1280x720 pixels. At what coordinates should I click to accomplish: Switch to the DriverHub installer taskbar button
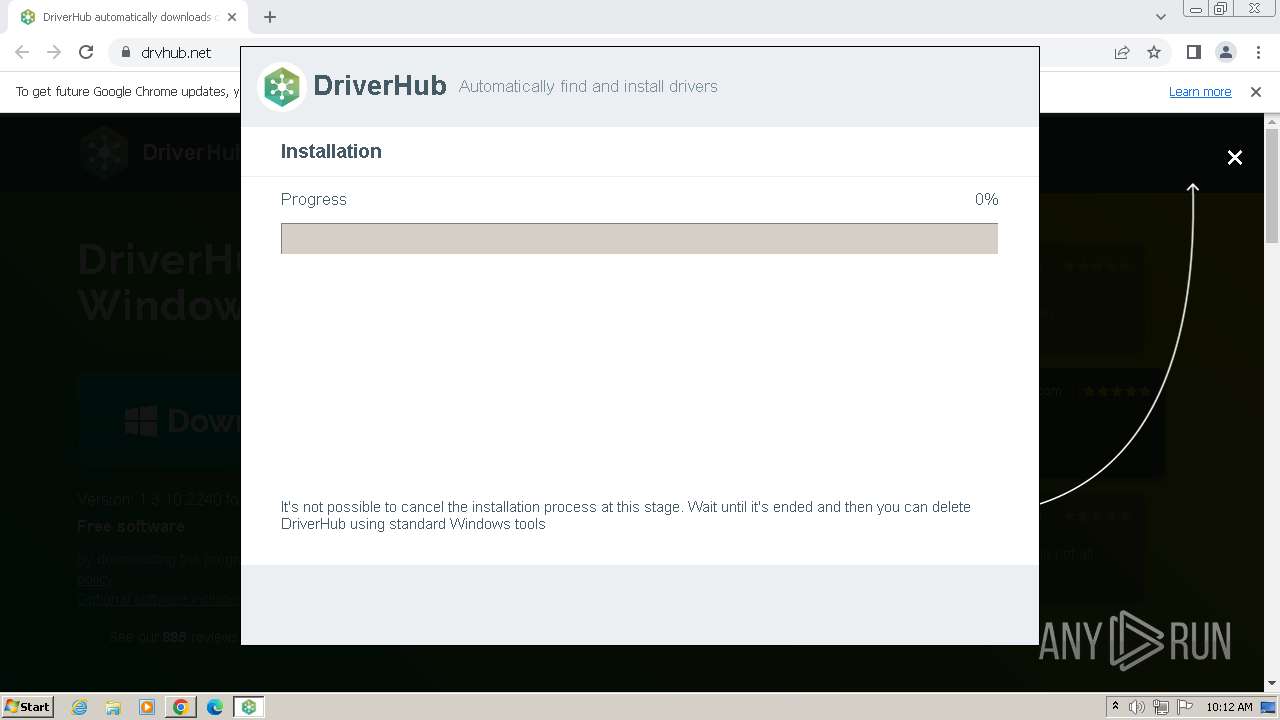249,707
